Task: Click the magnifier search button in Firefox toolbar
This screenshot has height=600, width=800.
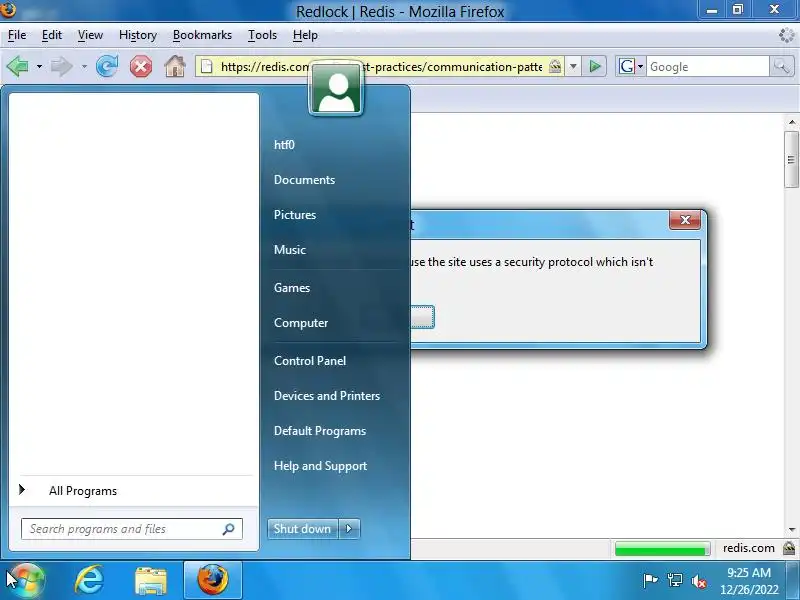Action: [x=781, y=66]
